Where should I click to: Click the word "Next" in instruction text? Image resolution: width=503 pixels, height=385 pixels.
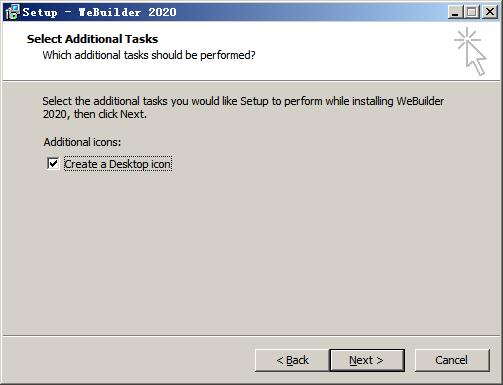(132, 114)
